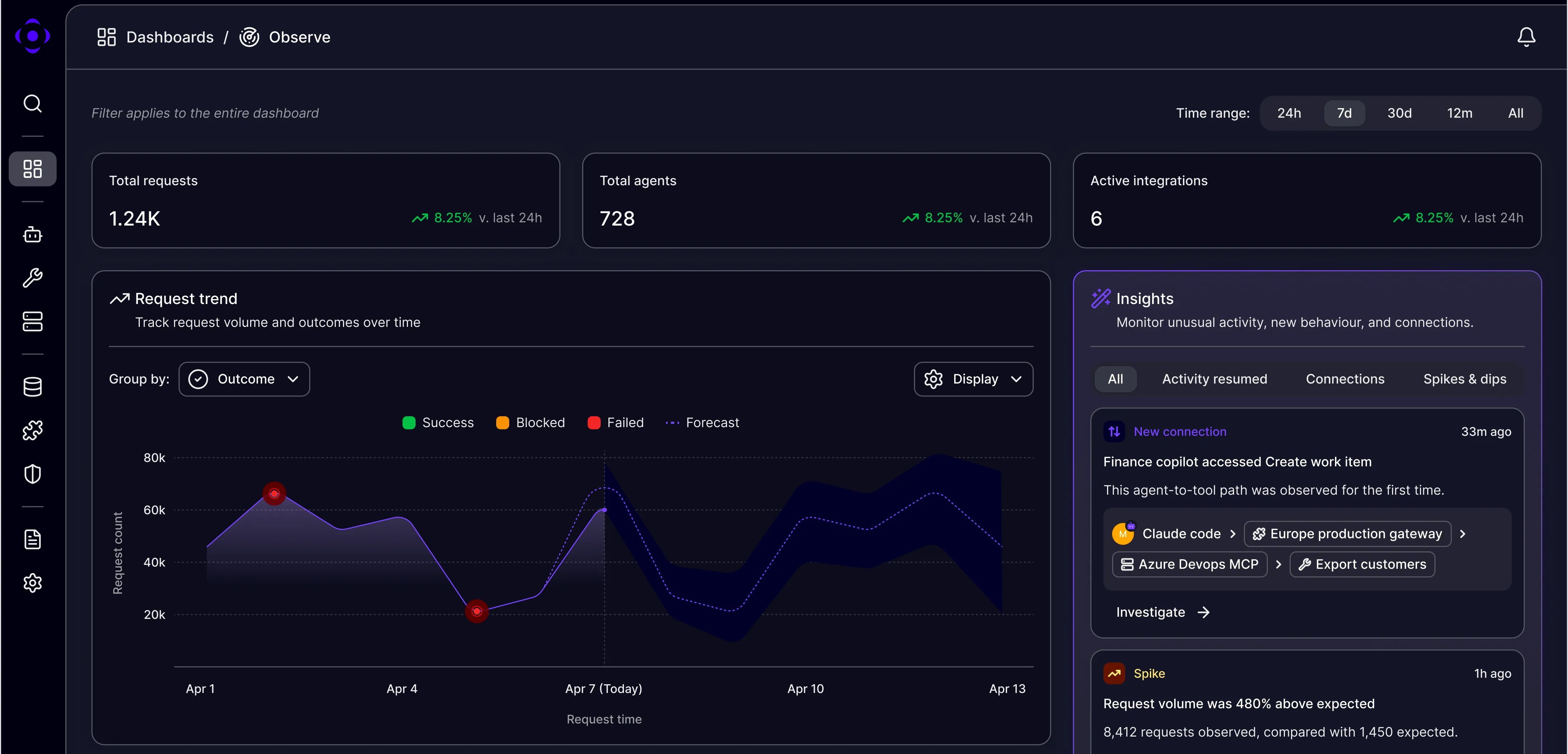
Task: Click trend-up icon in Total agents card
Action: click(x=910, y=218)
